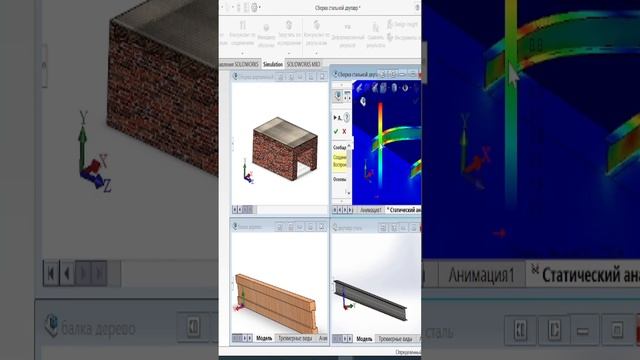This screenshot has height=360, width=640.
Task: Open Трёхмерные виды tab in wooden beam window
Action: (x=295, y=338)
